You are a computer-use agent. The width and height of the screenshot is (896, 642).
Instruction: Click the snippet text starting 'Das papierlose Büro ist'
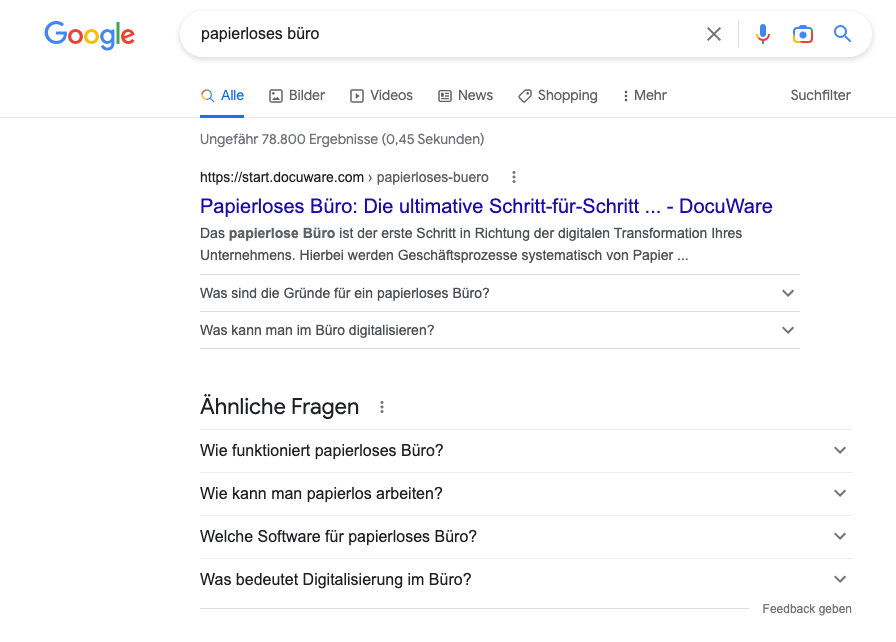click(471, 244)
